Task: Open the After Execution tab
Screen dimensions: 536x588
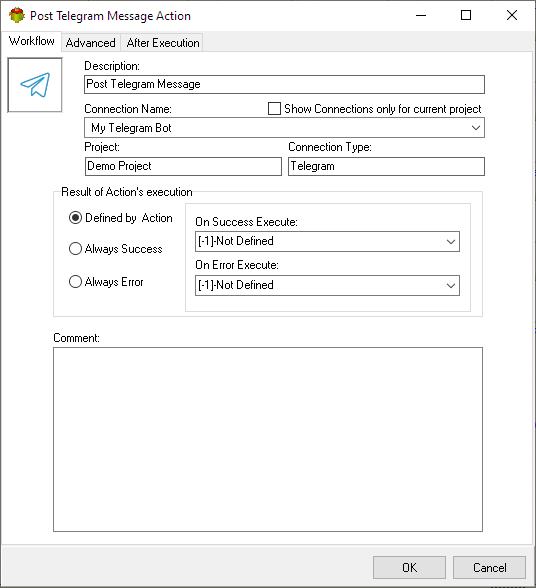Action: pos(163,43)
